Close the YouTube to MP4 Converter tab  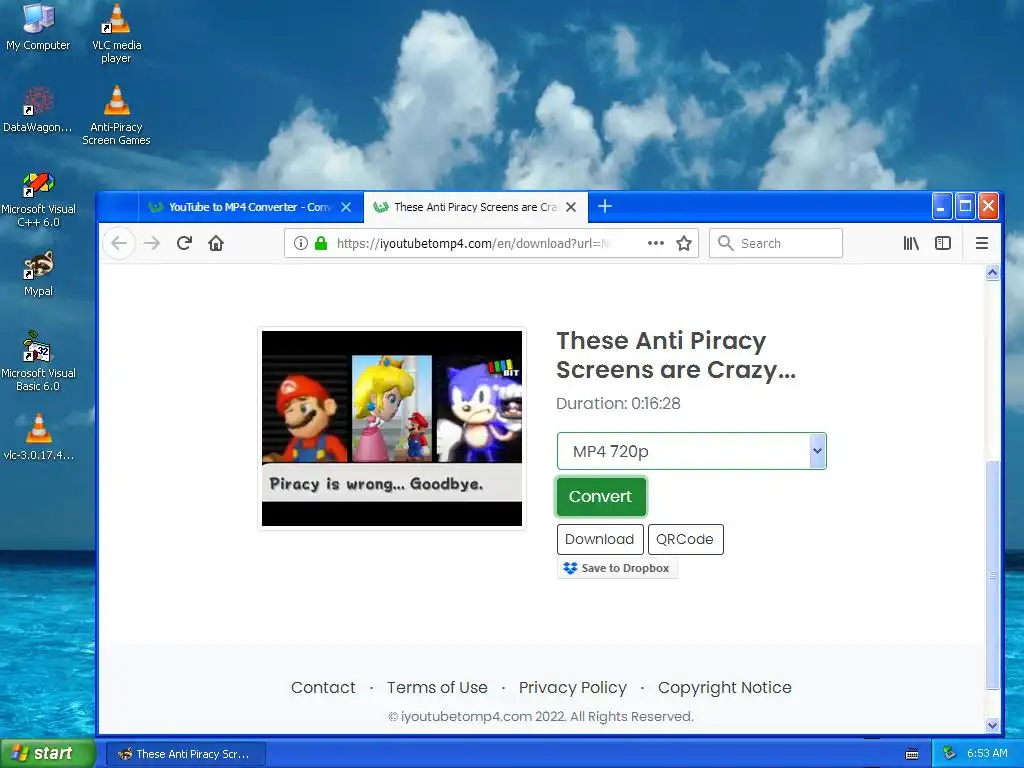(x=346, y=207)
